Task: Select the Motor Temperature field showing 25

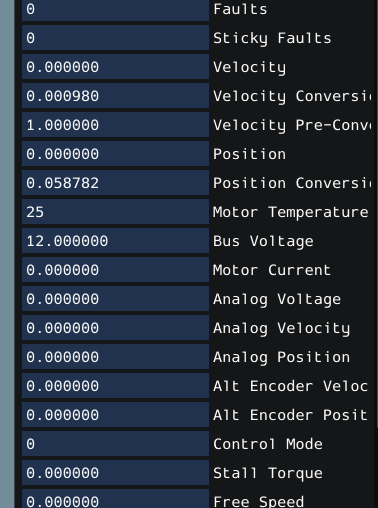Action: click(115, 212)
